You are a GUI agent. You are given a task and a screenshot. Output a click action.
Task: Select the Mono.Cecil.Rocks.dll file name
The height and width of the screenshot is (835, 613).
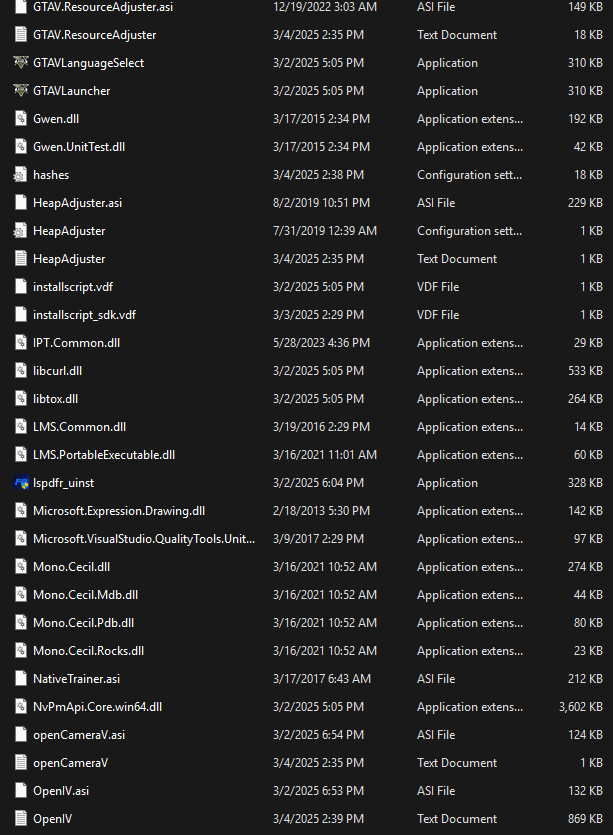(88, 651)
